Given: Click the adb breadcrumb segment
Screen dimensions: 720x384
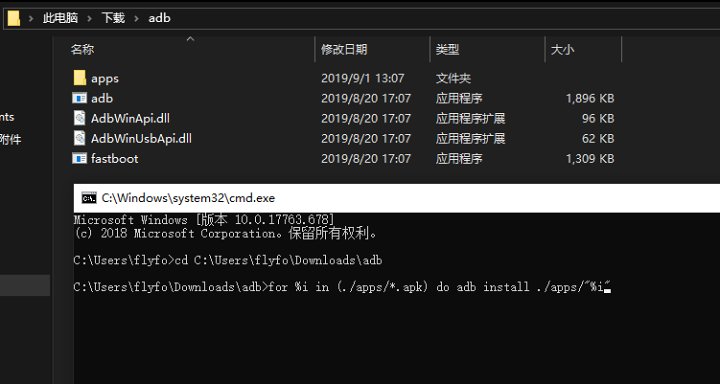Looking at the screenshot, I should (159, 18).
